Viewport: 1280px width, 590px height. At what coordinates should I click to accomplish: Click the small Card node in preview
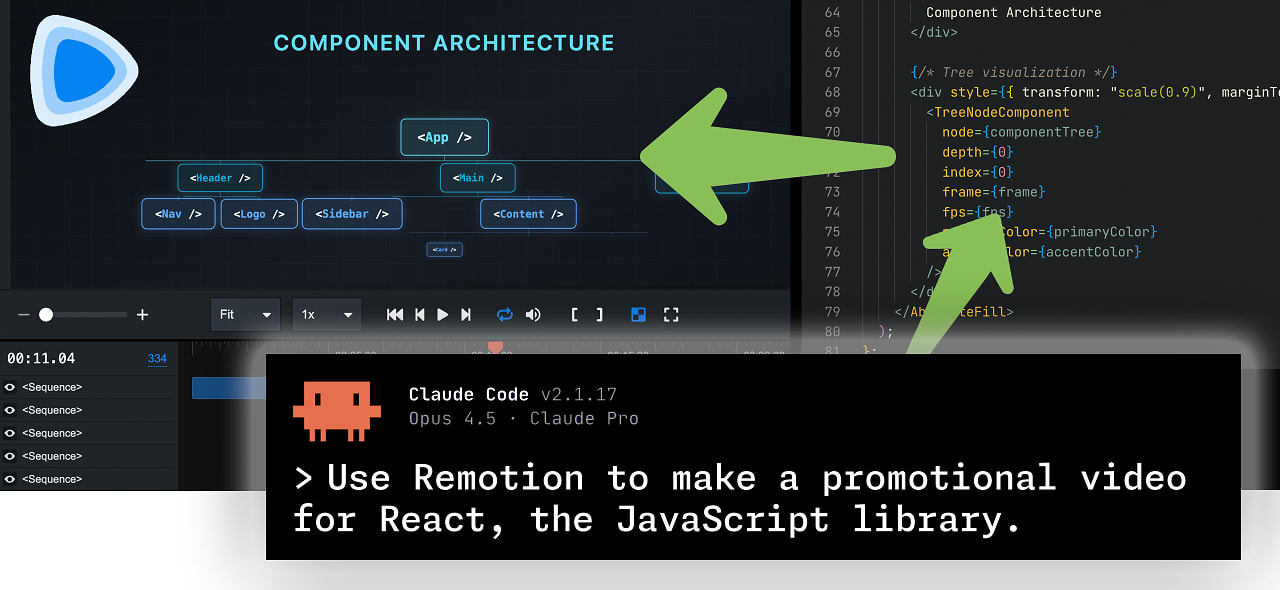[x=444, y=250]
